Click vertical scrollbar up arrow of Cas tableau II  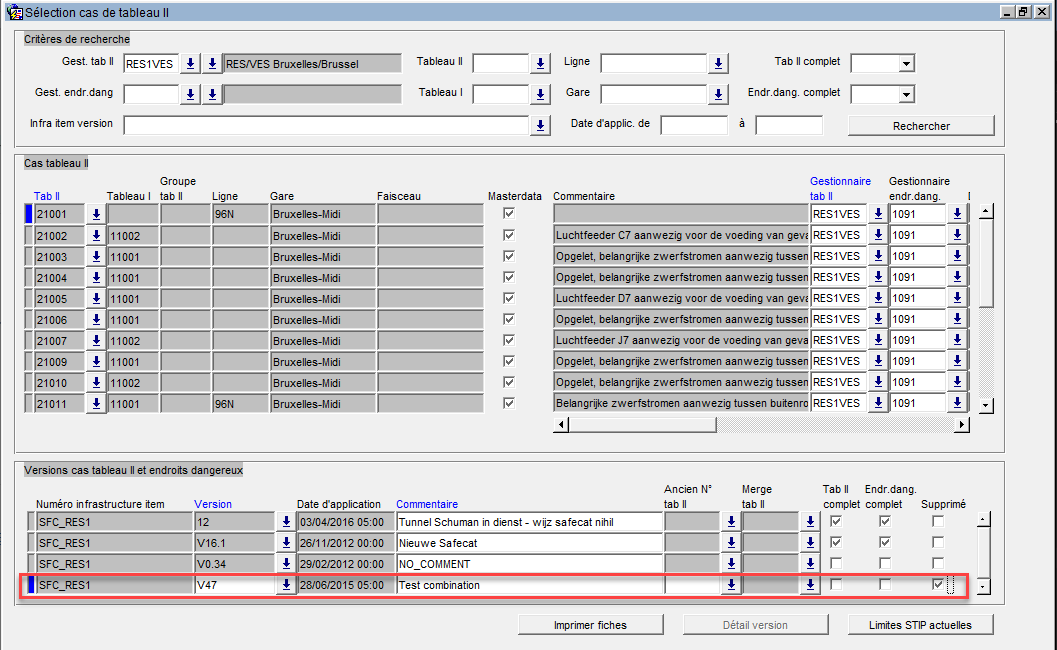pos(986,212)
